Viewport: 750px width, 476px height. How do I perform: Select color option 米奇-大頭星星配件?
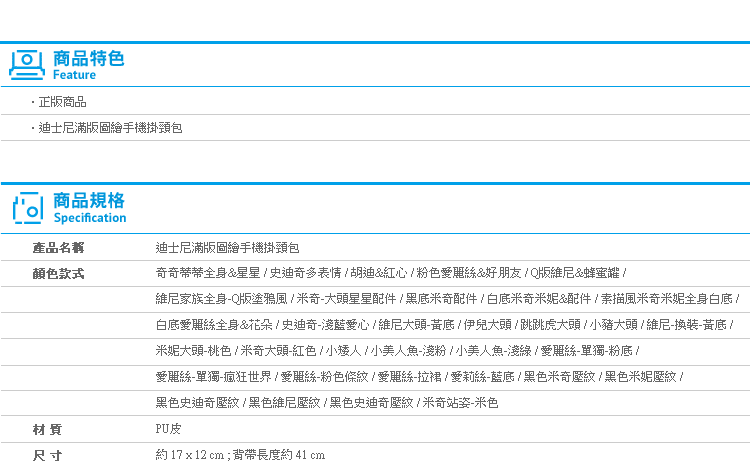pos(346,299)
